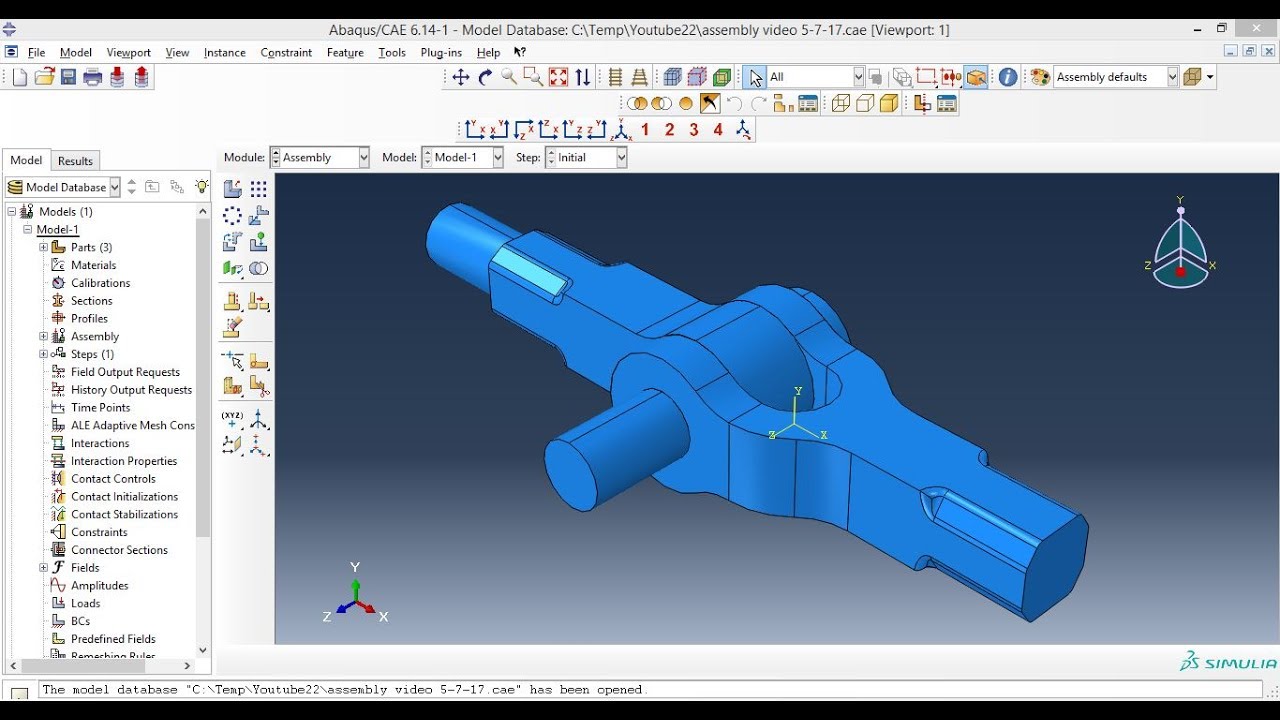This screenshot has height=720, width=1280.
Task: Open the Color Code palette icon
Action: 1040,77
